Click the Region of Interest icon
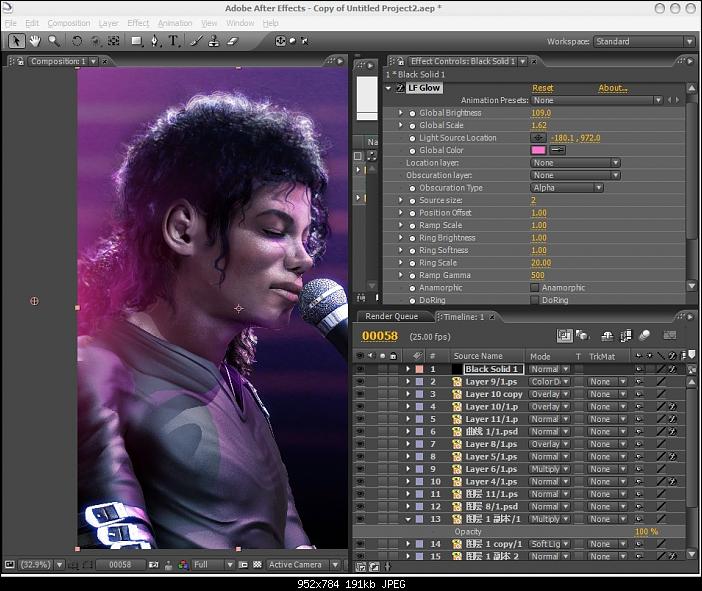Viewport: 702px width, 591px height. [243, 565]
